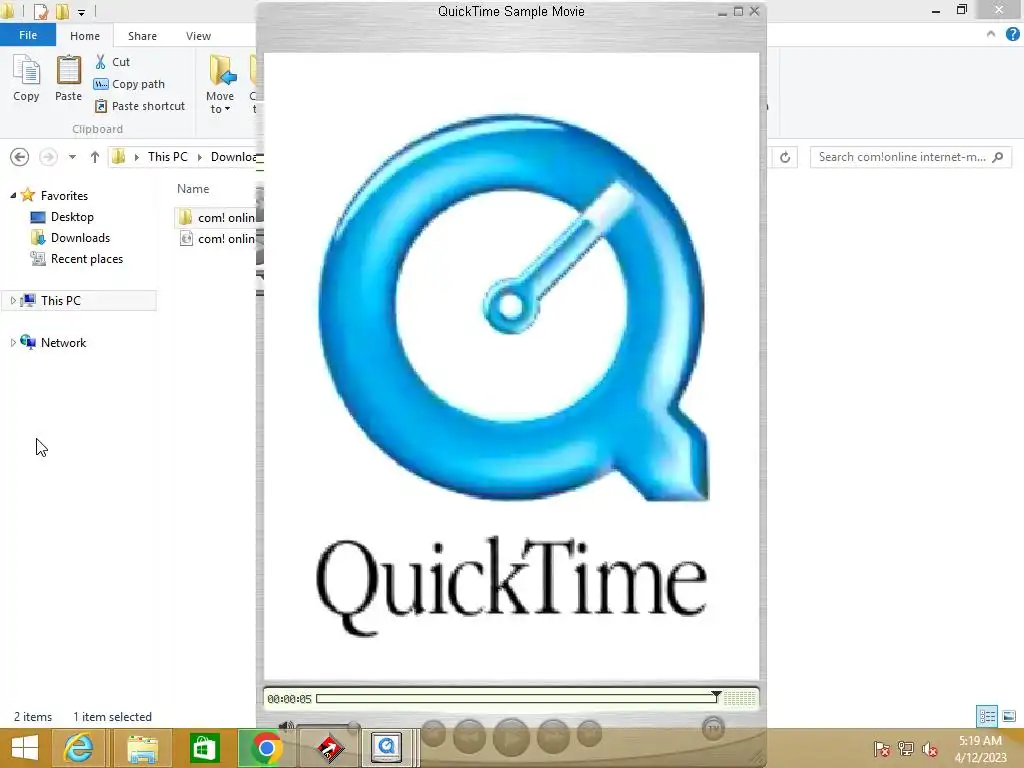Viewport: 1024px width, 768px height.
Task: Click the muted speaker tray icon
Action: (x=930, y=749)
